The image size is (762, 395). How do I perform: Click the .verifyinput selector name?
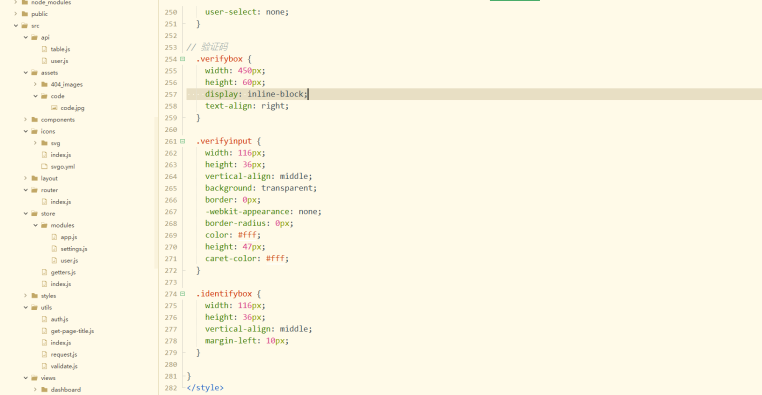(x=224, y=141)
